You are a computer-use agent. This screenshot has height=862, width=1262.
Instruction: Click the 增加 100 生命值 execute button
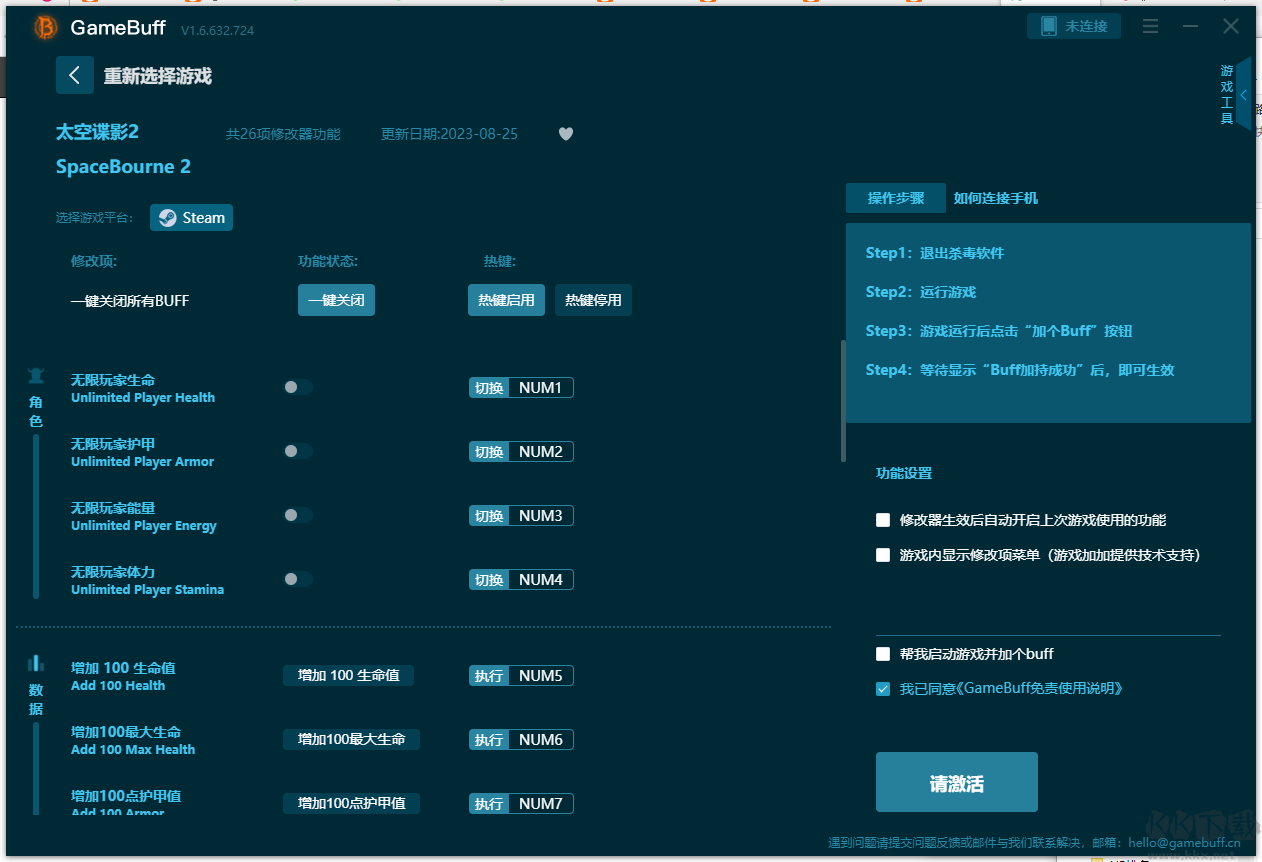coord(348,676)
